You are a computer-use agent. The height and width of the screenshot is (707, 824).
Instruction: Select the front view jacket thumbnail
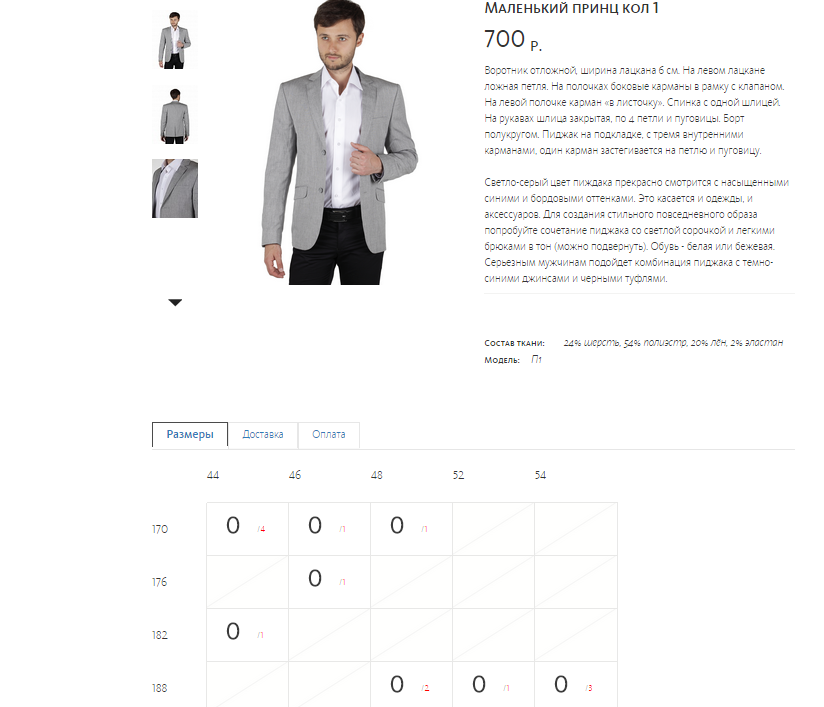[175, 40]
